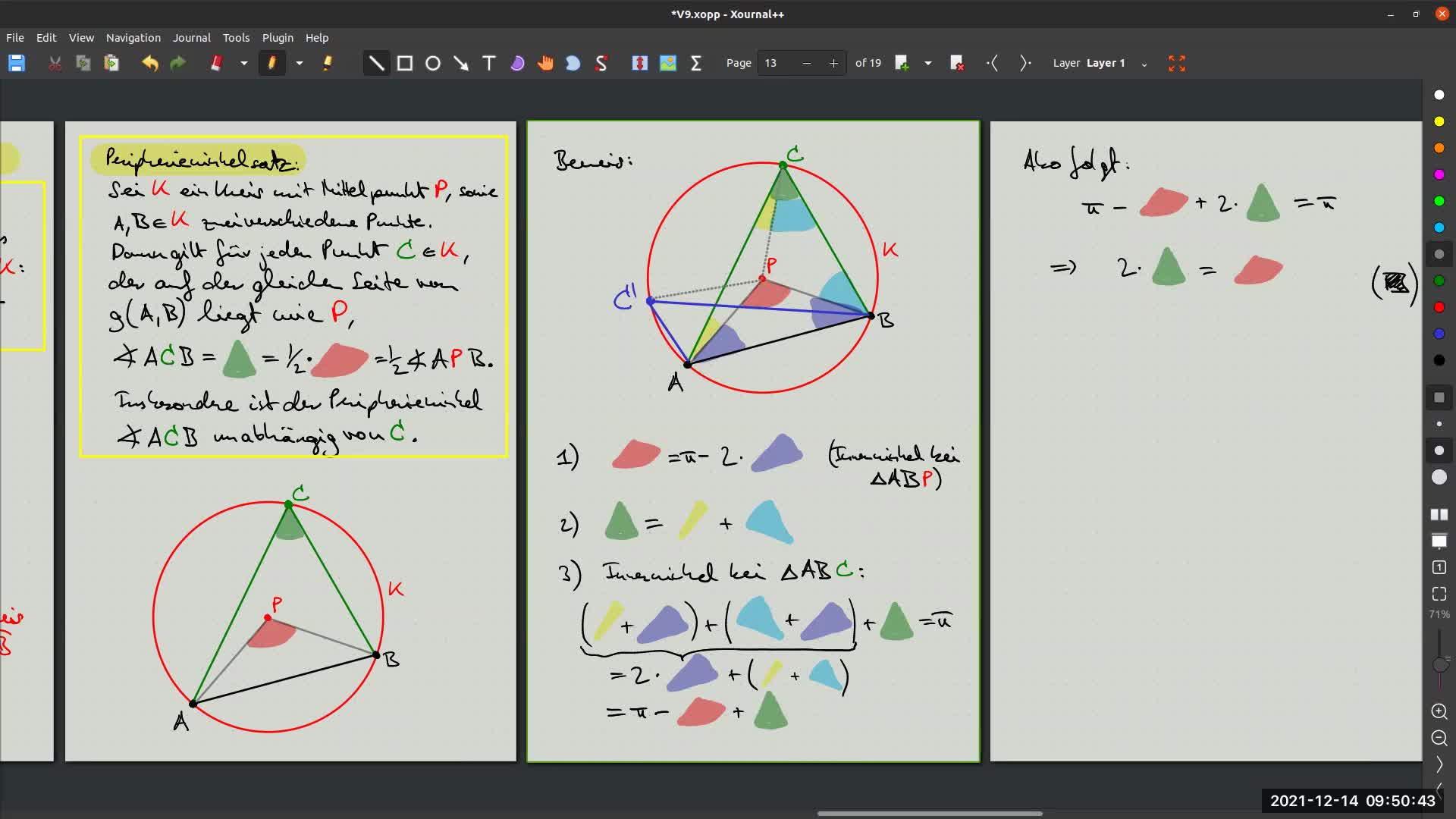Viewport: 1456px width, 819px height.
Task: Select the Eraser tool
Action: 217,64
